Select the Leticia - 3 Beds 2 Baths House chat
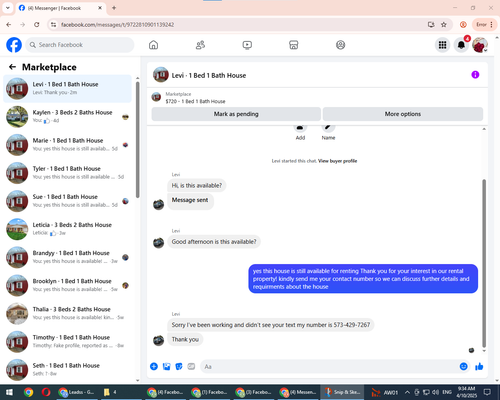 [67, 229]
